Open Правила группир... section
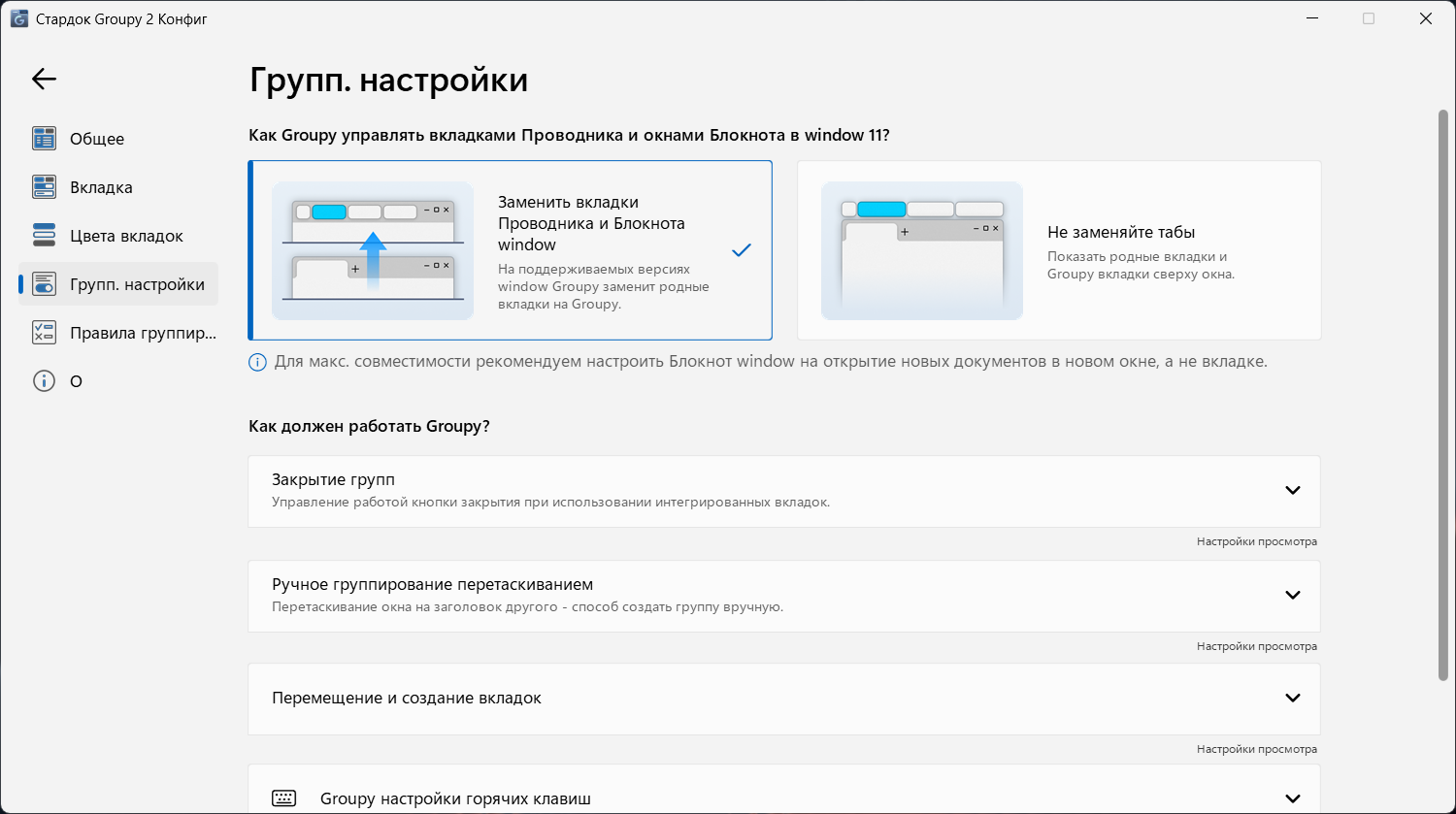 [118, 333]
